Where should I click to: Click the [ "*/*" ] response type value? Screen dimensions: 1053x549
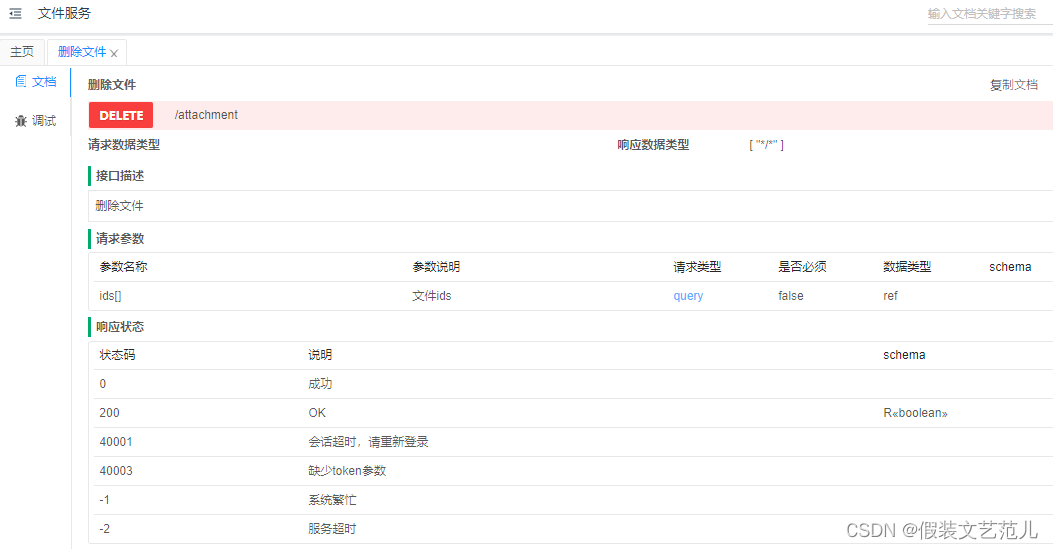(766, 145)
